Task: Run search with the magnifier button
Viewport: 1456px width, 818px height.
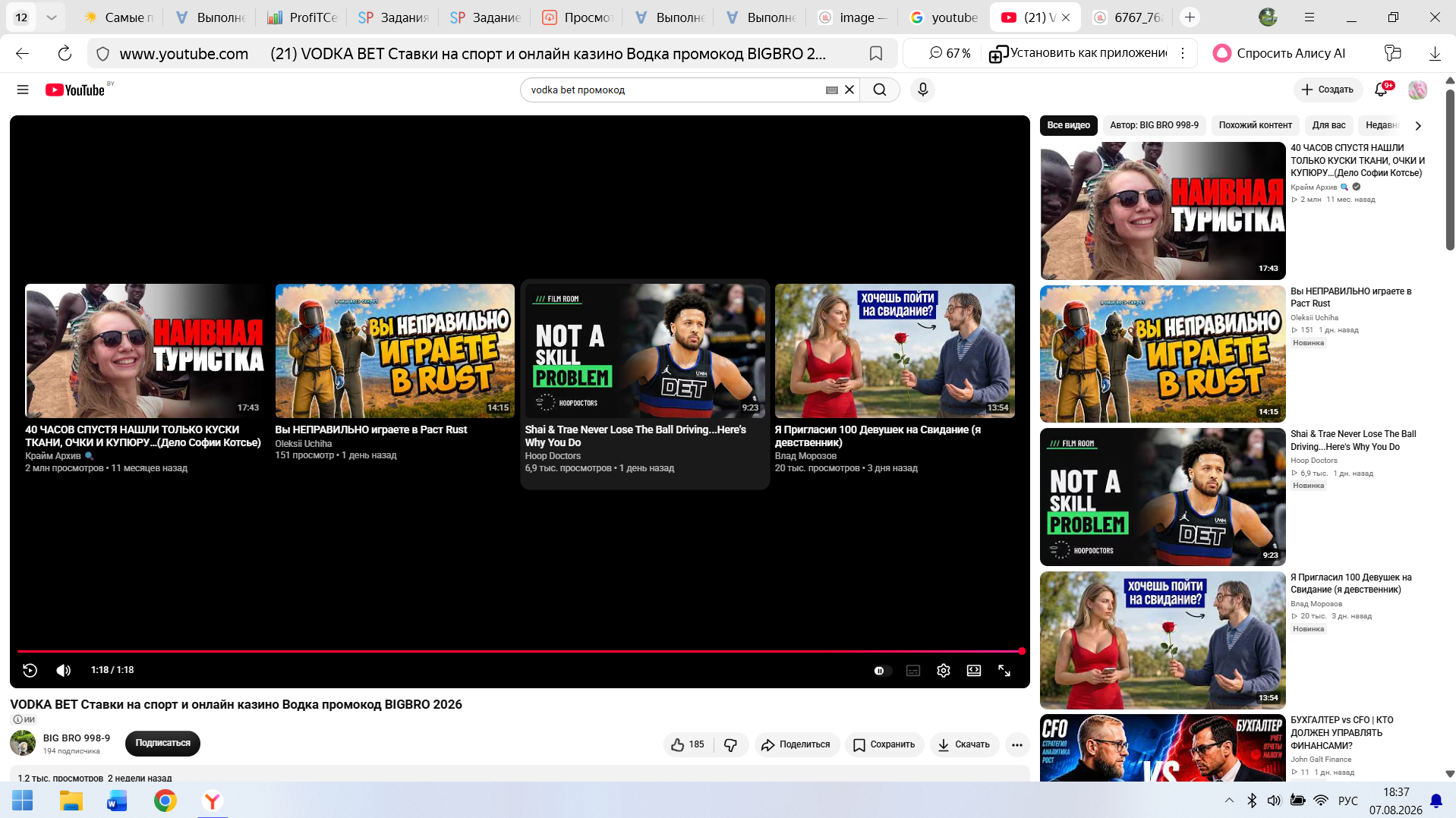Action: tap(880, 90)
